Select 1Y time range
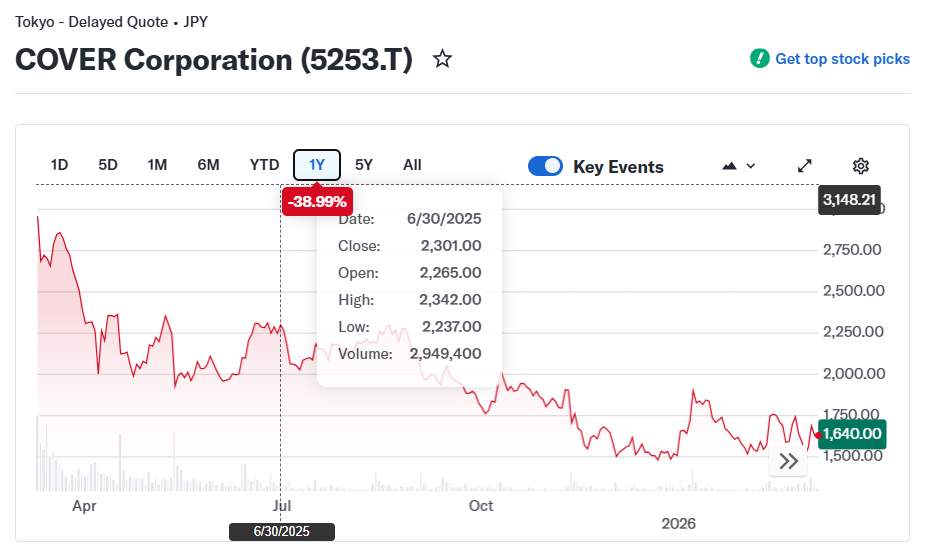The image size is (938, 560). point(316,165)
